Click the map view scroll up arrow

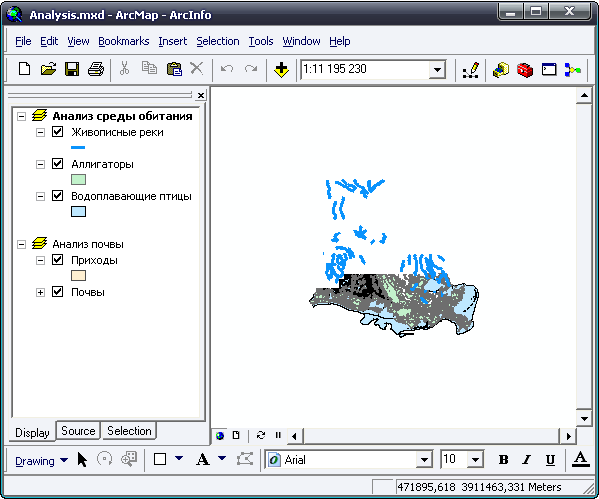(584, 95)
